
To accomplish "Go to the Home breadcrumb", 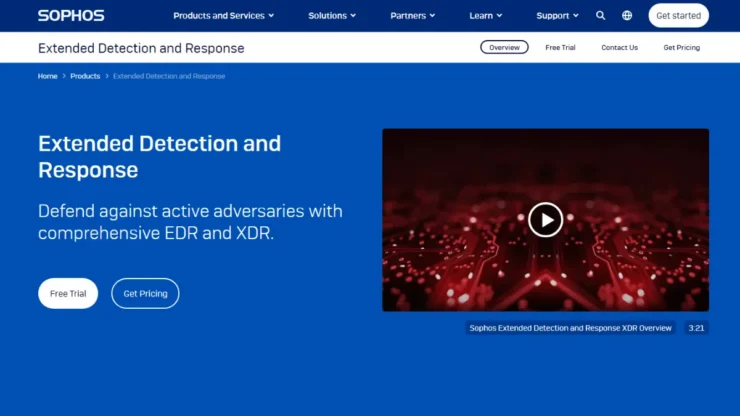I will pyautogui.click(x=47, y=76).
